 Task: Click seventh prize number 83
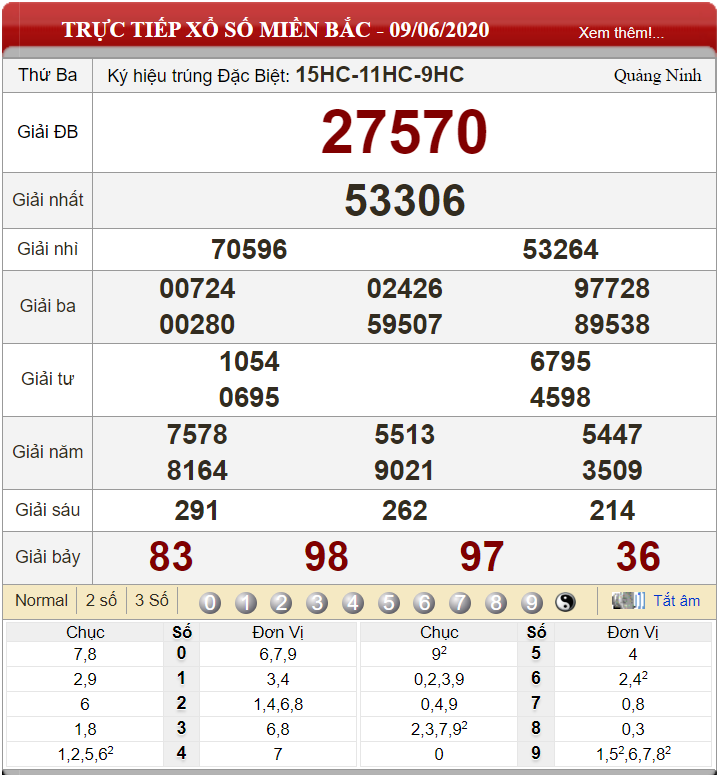click(x=171, y=557)
